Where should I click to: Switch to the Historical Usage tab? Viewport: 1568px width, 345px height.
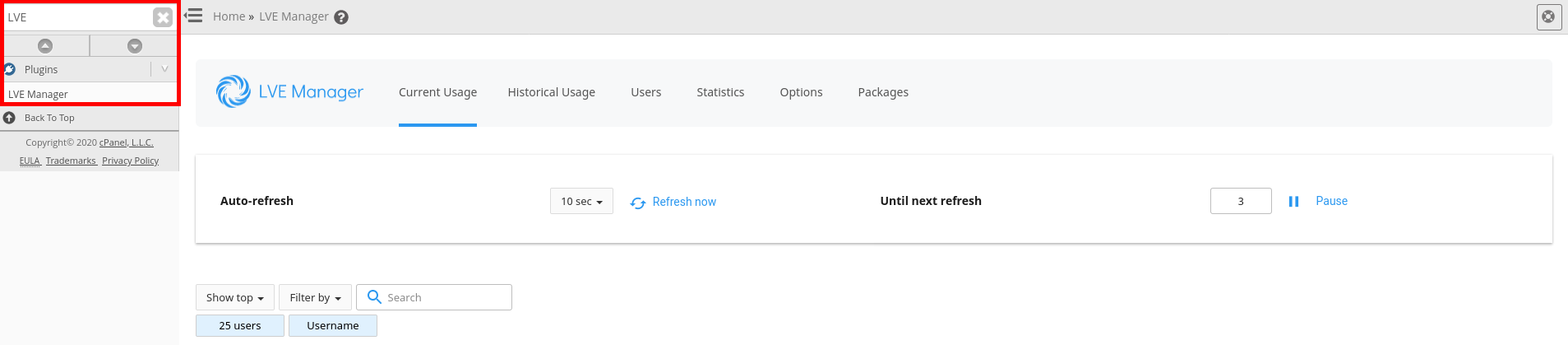tap(552, 92)
